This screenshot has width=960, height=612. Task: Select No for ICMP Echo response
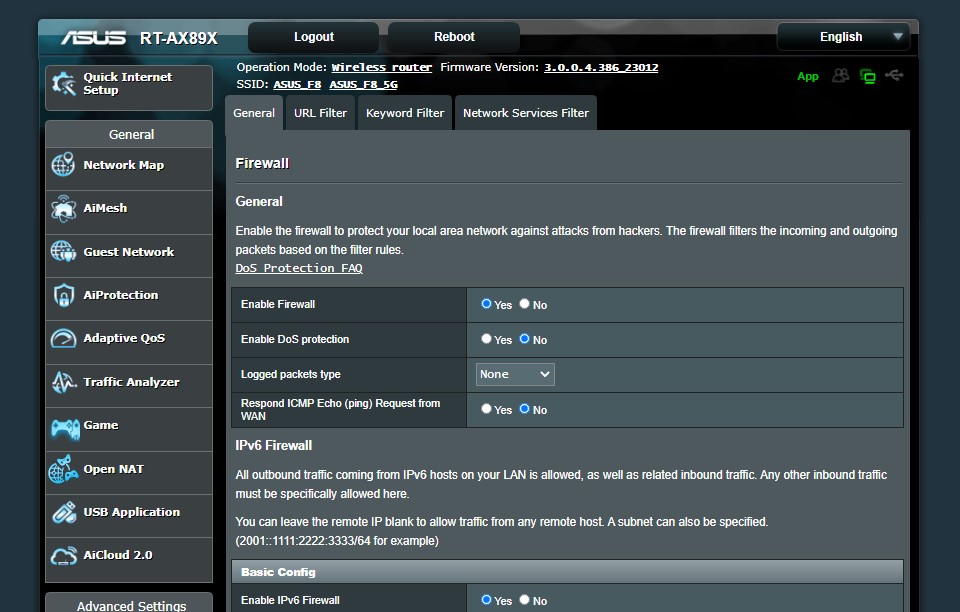pos(525,409)
